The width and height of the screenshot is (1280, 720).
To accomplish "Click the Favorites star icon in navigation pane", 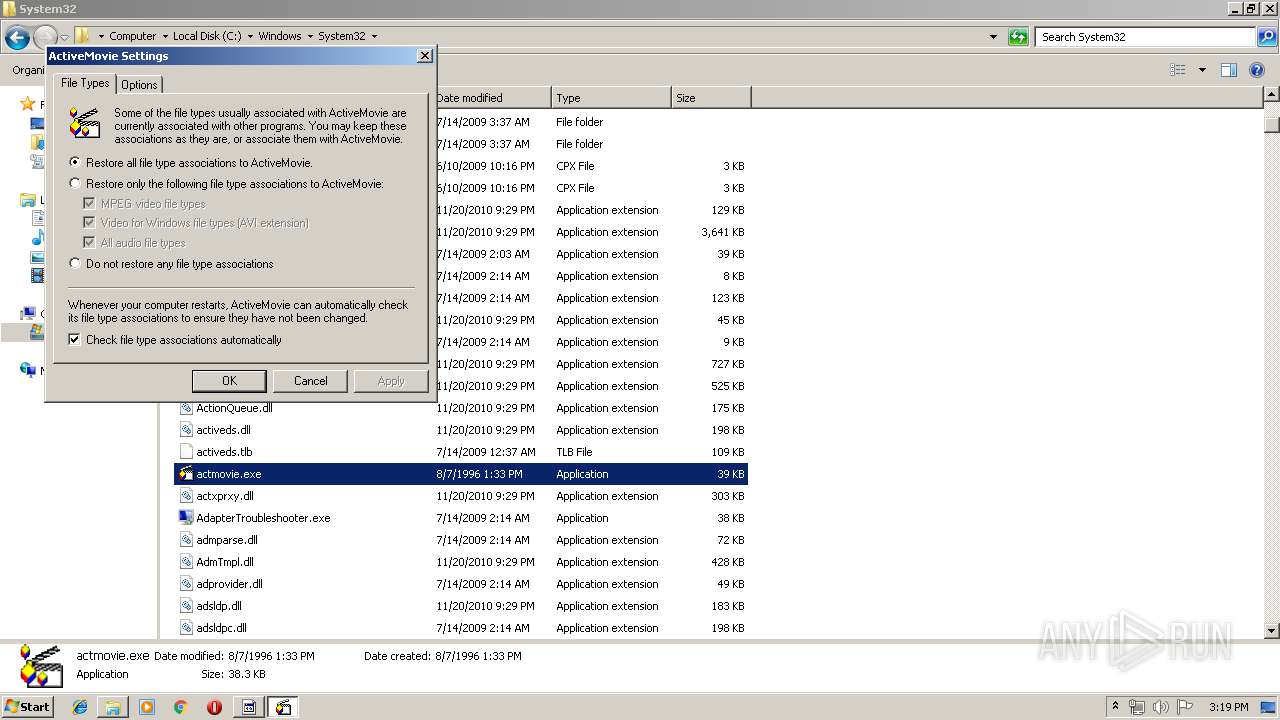I will [28, 104].
